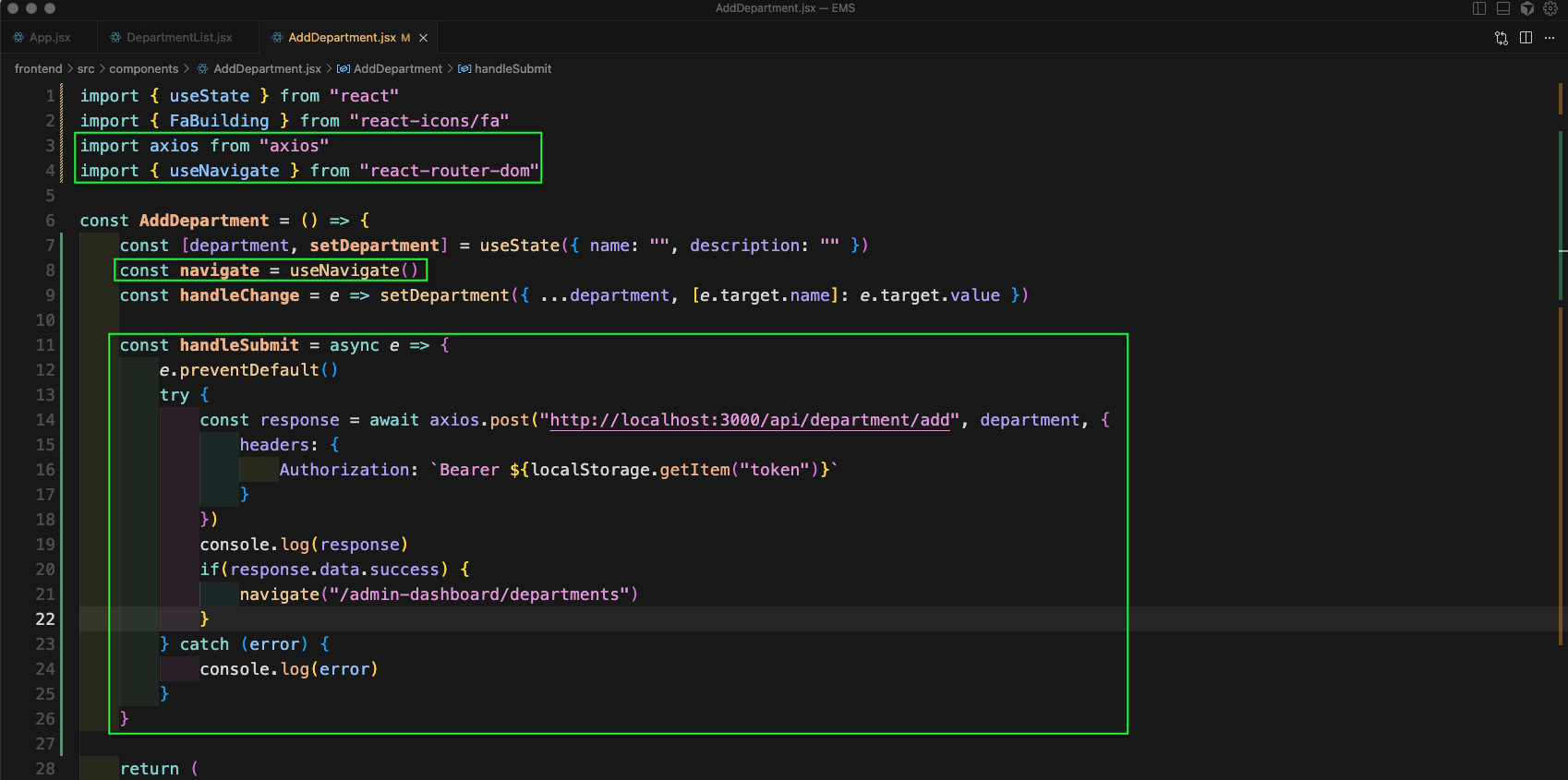Image resolution: width=1568 pixels, height=780 pixels.
Task: Switch to the DepartmentList.jsx tab
Action: point(178,38)
